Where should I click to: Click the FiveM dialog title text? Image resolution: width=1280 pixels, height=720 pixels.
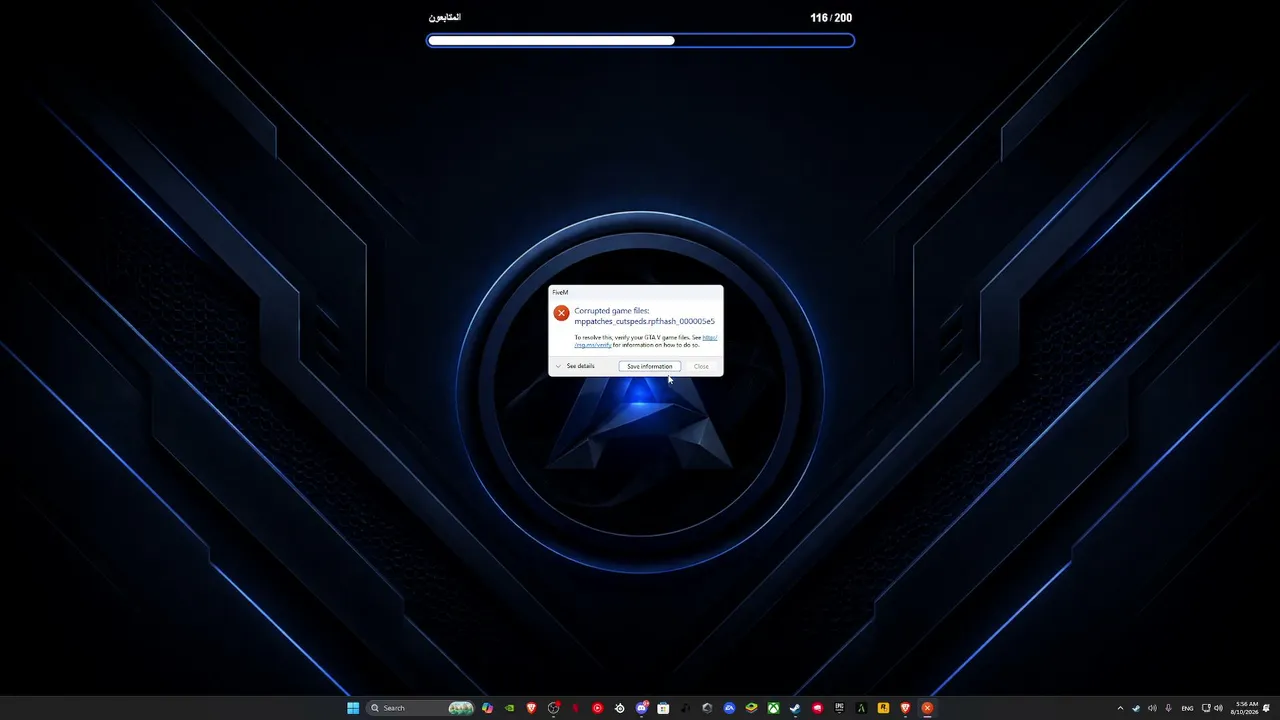[560, 292]
